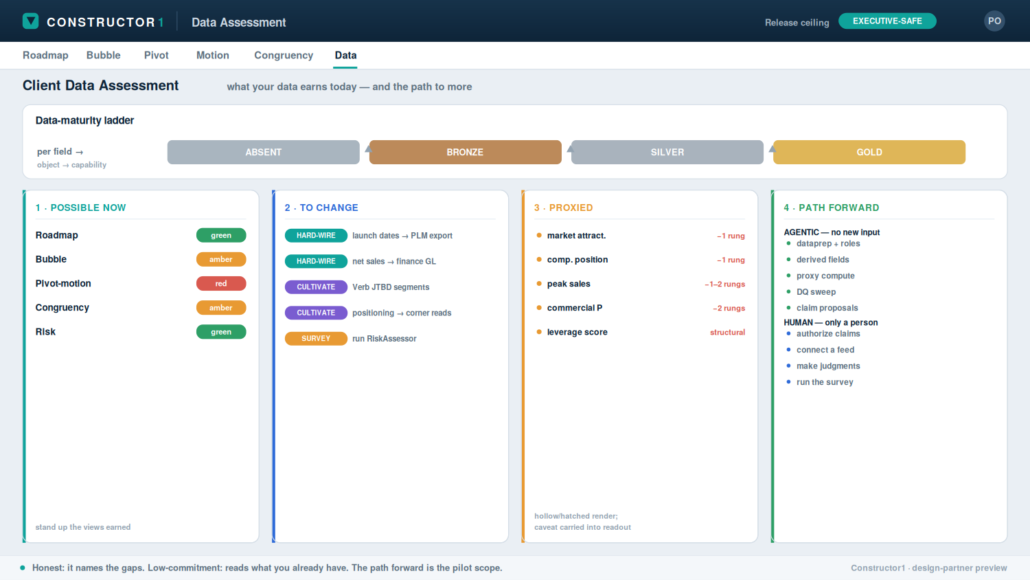Click 'launch dates → PLM export' text
The width and height of the screenshot is (1030, 580).
tap(402, 235)
